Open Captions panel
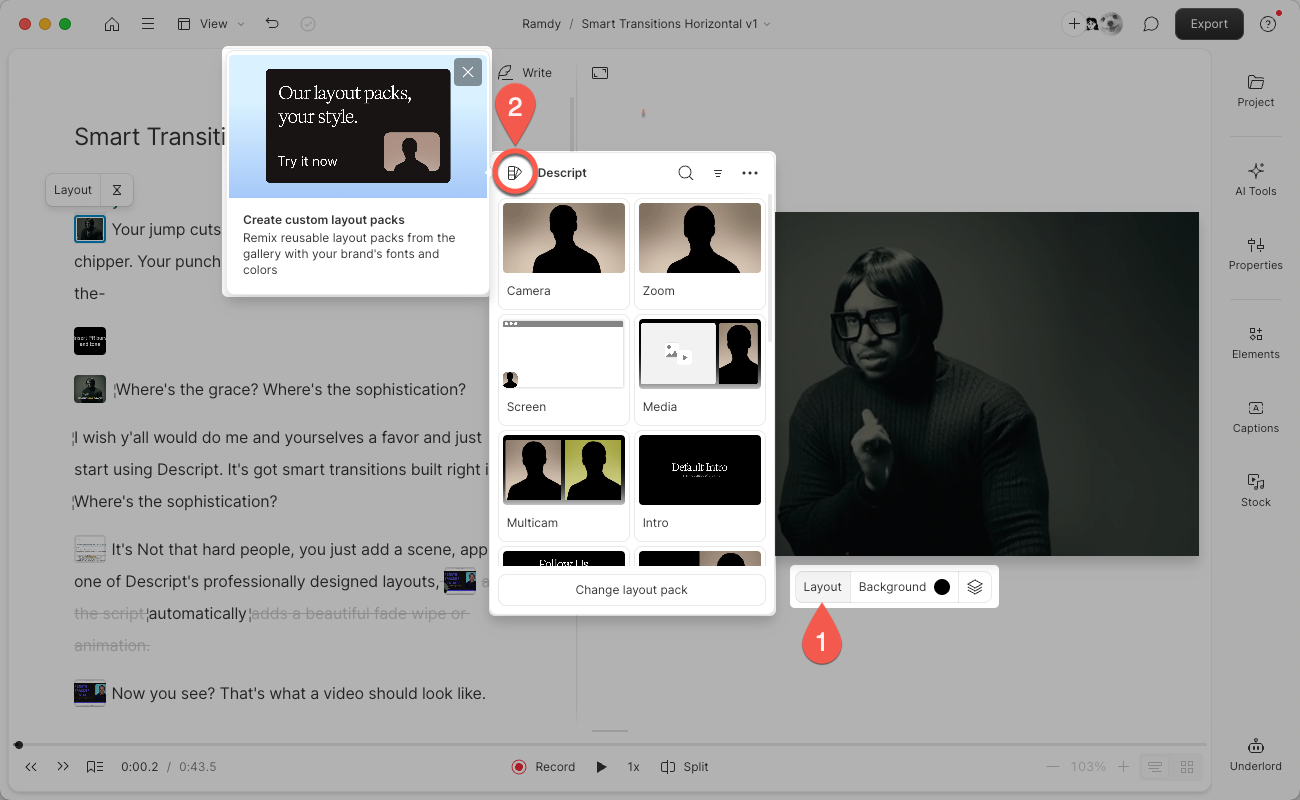This screenshot has width=1300, height=800. click(1256, 417)
